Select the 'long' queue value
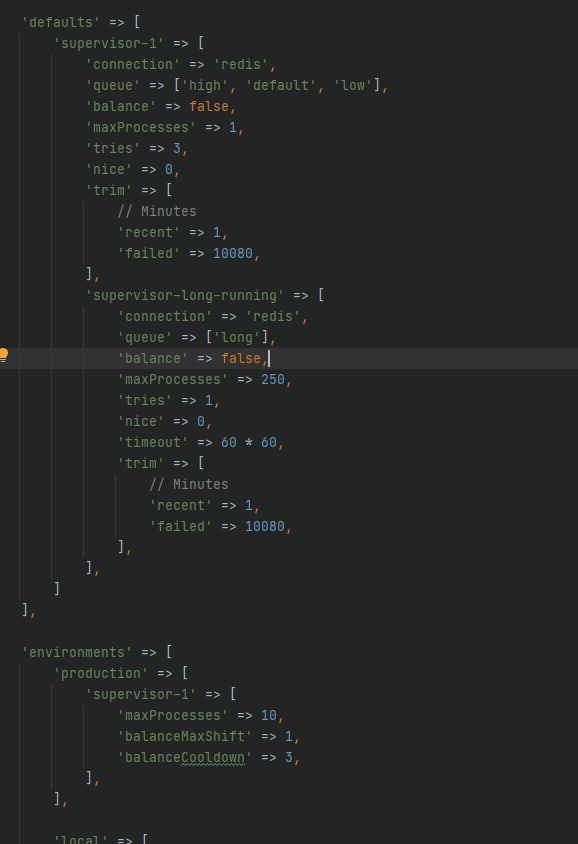Viewport: 578px width, 844px height. (x=237, y=337)
